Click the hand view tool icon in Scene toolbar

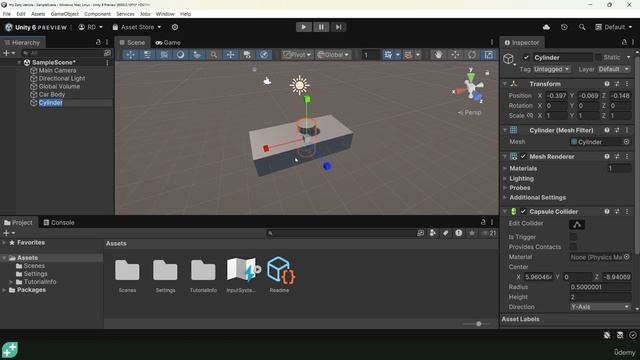click(438, 55)
